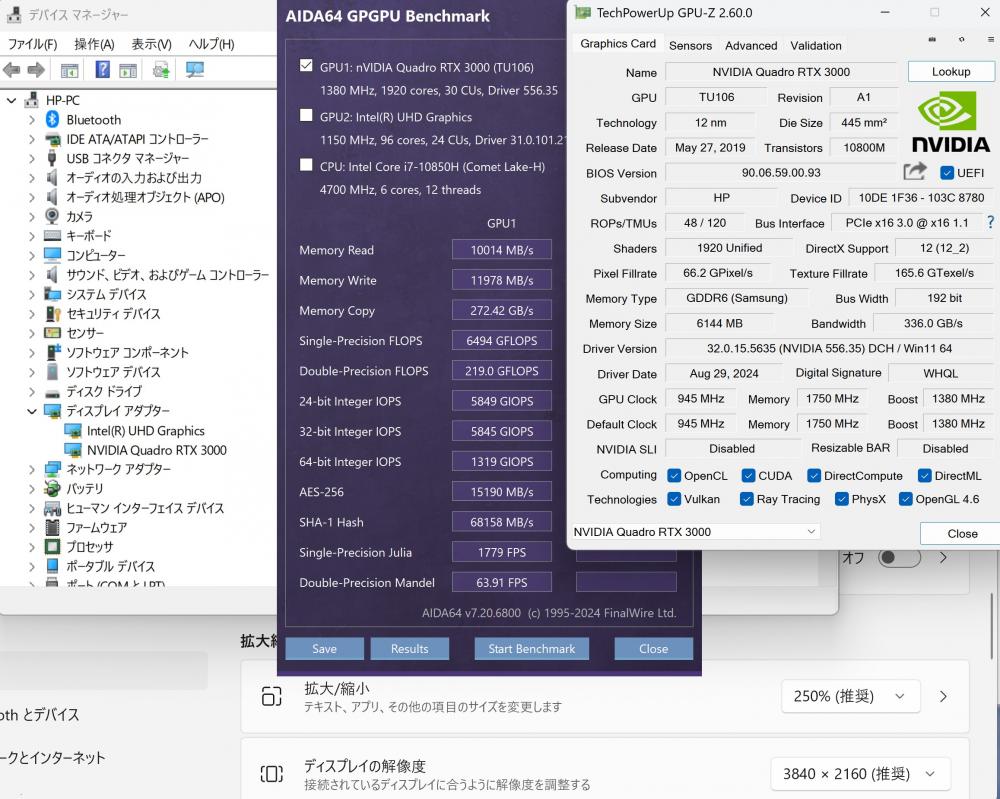
Task: Check CPU Intel Core i7-10850H checkbox
Action: pyautogui.click(x=306, y=165)
